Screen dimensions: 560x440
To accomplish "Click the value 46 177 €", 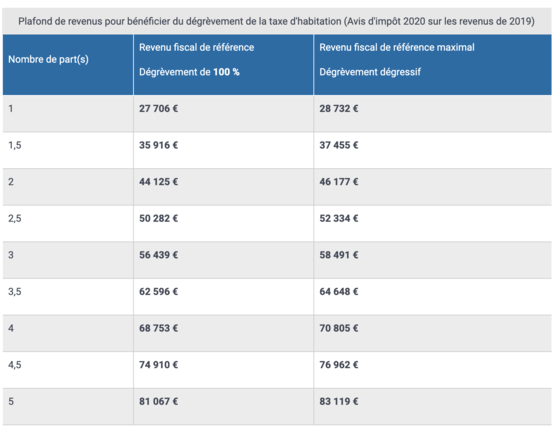I will click(x=339, y=182).
